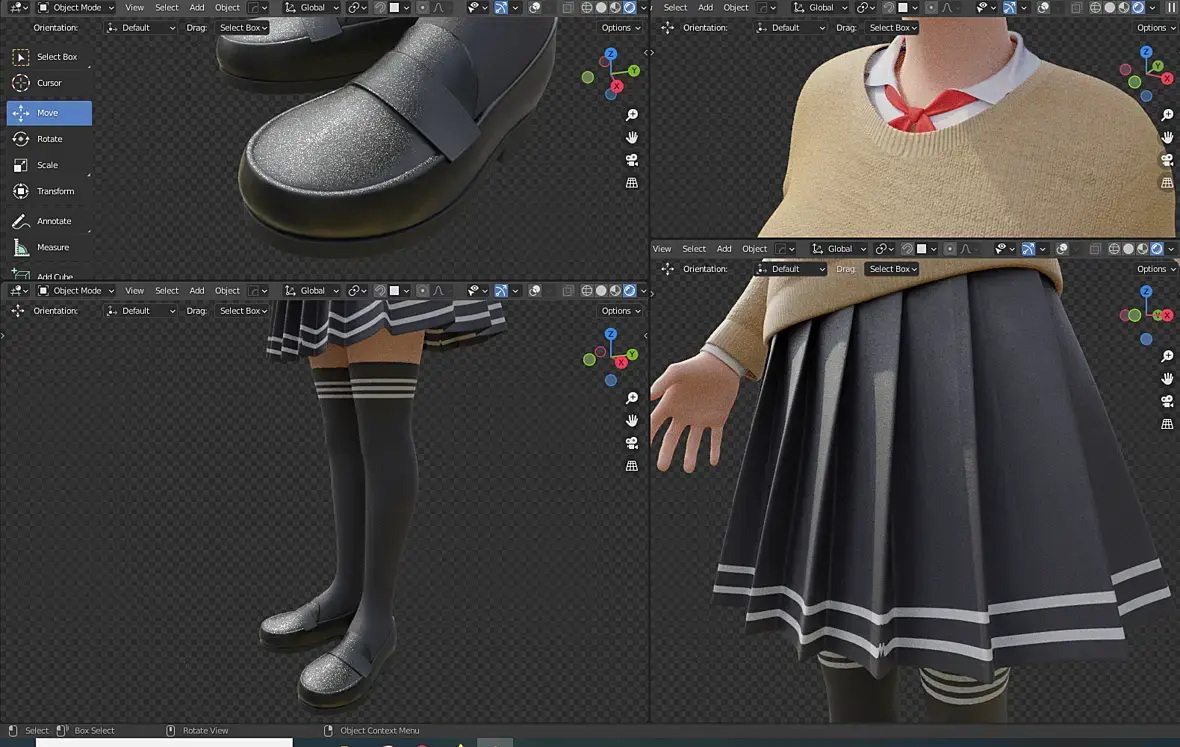1180x747 pixels.
Task: Open Select menu in sweater viewport
Action: (675, 8)
